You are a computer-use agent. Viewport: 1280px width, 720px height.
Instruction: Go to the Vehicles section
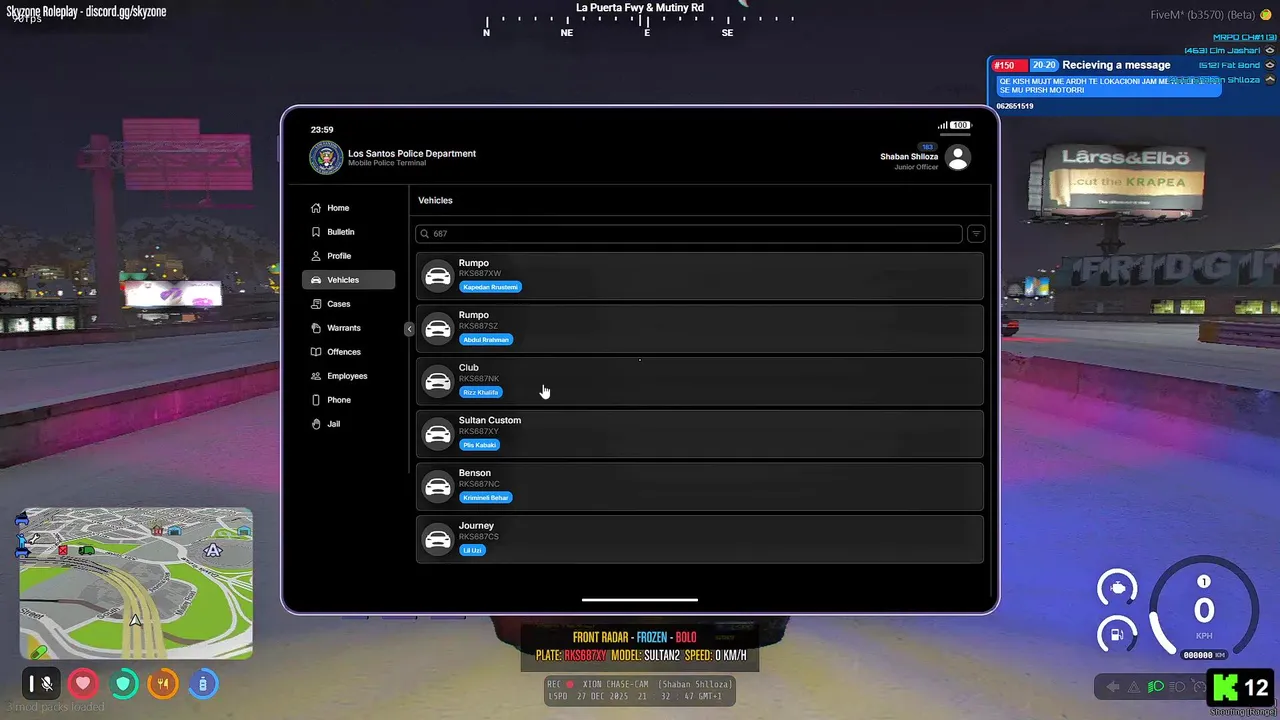(x=348, y=280)
